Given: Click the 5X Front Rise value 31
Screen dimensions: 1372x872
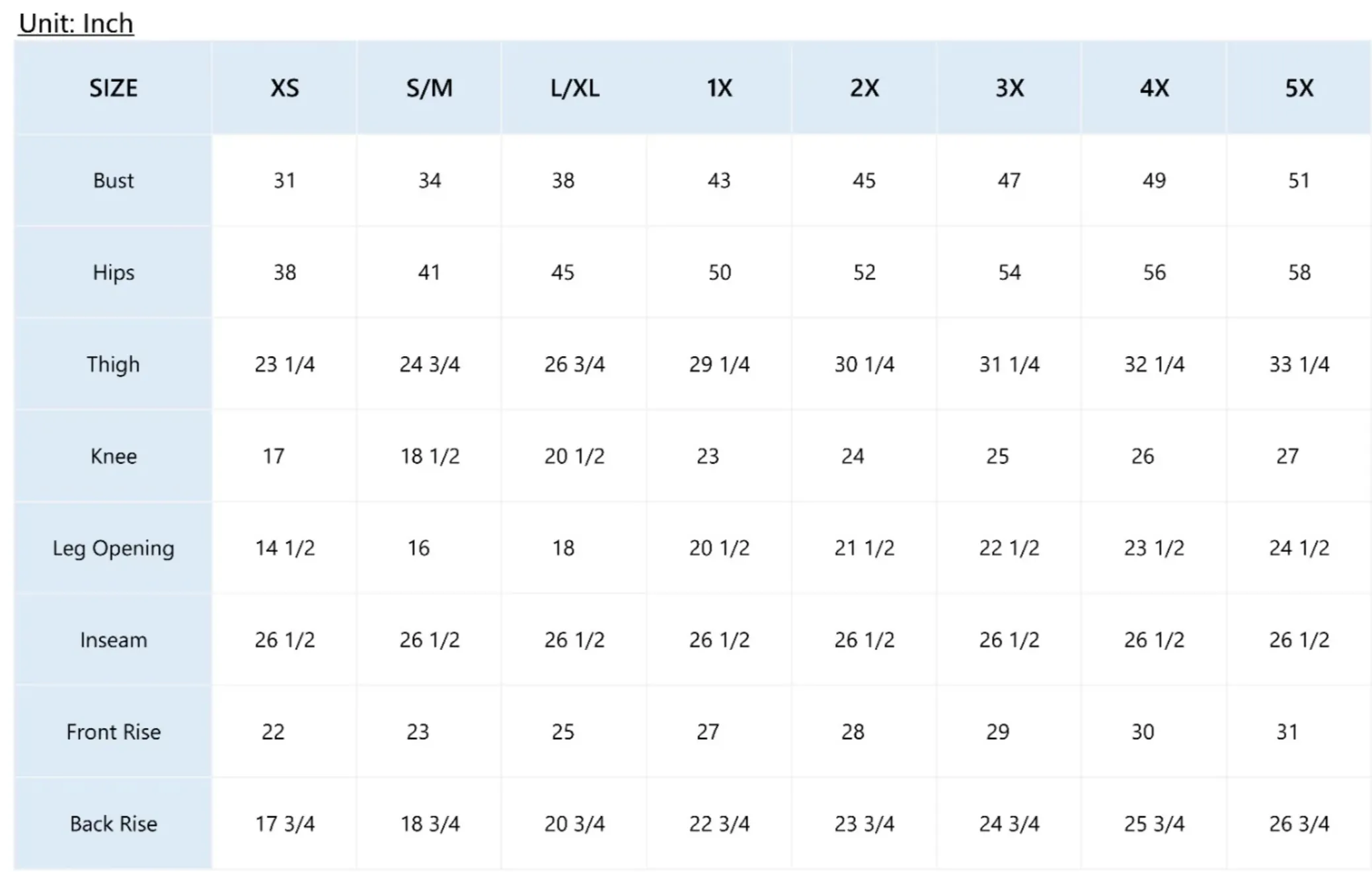Looking at the screenshot, I should click(x=1287, y=731).
